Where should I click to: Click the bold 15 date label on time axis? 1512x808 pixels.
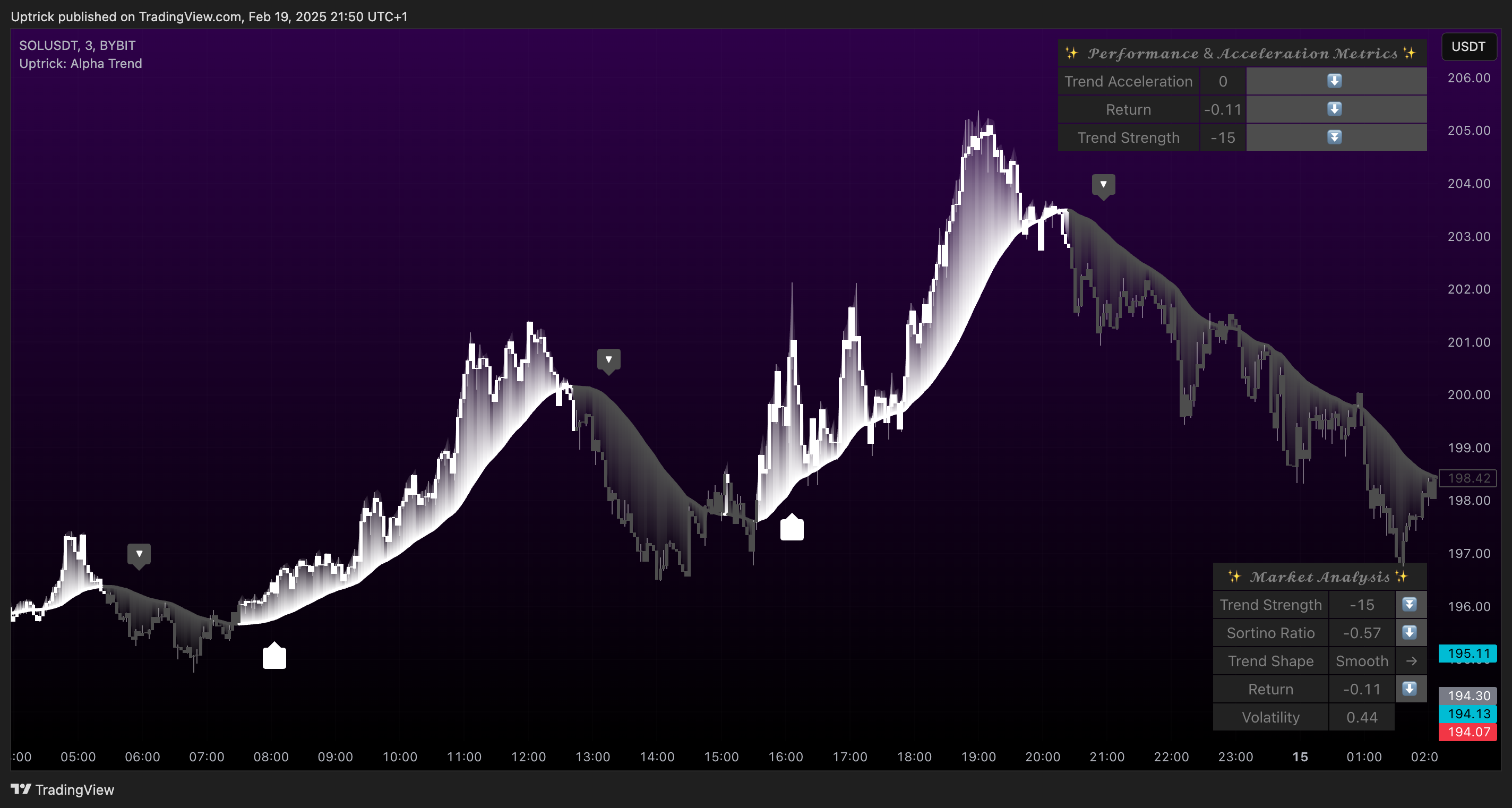click(1300, 757)
